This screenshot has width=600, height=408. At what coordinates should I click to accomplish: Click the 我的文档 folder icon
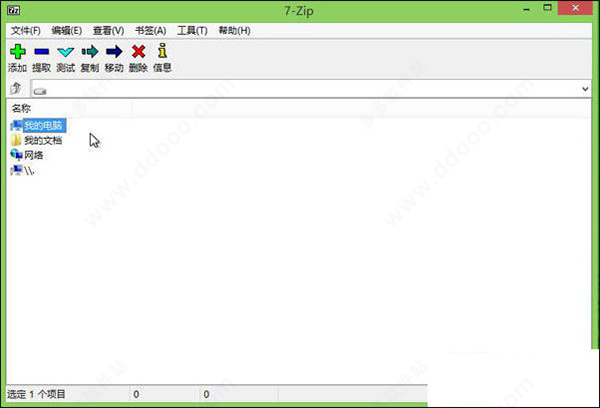(16, 140)
